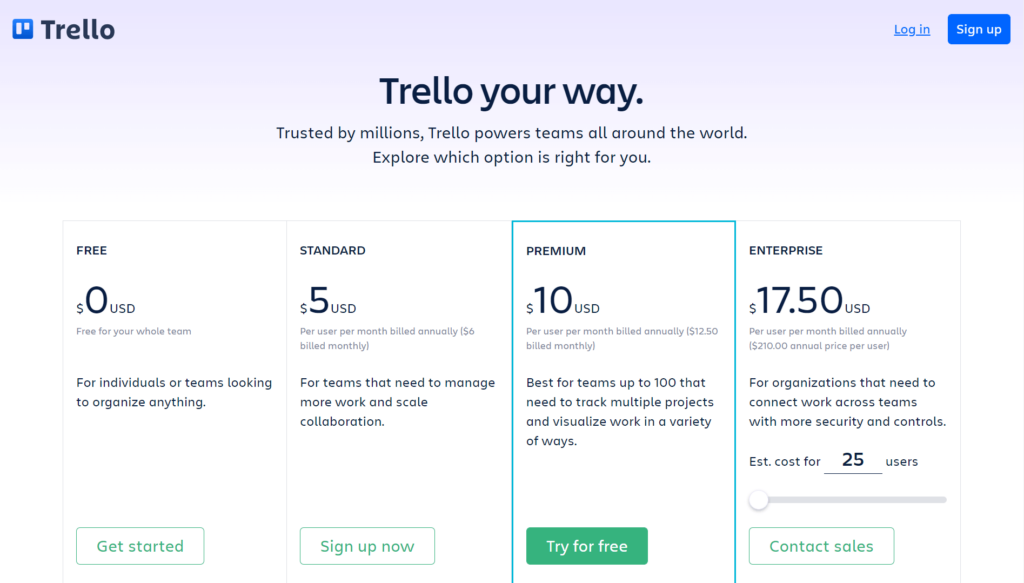Click the Enterprise user count slider handle
Screen dimensions: 1024x583
tap(758, 500)
